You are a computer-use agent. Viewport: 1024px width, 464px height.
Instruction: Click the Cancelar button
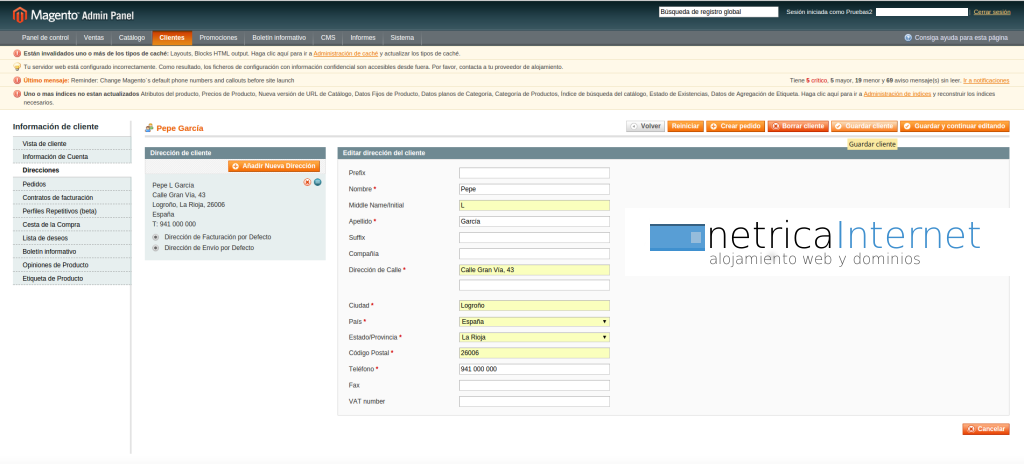pos(985,429)
